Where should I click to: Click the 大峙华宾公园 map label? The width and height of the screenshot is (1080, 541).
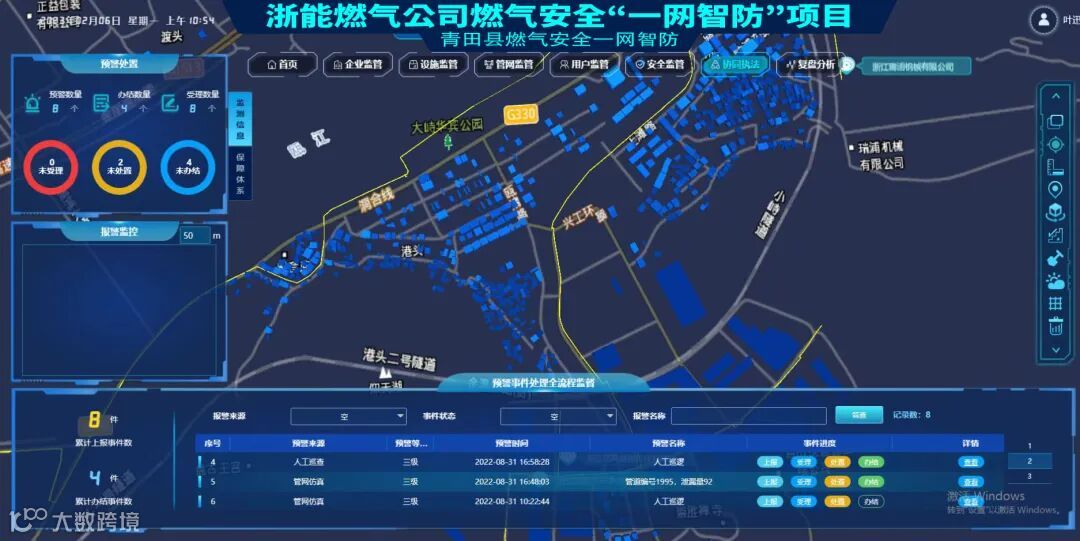(x=447, y=126)
